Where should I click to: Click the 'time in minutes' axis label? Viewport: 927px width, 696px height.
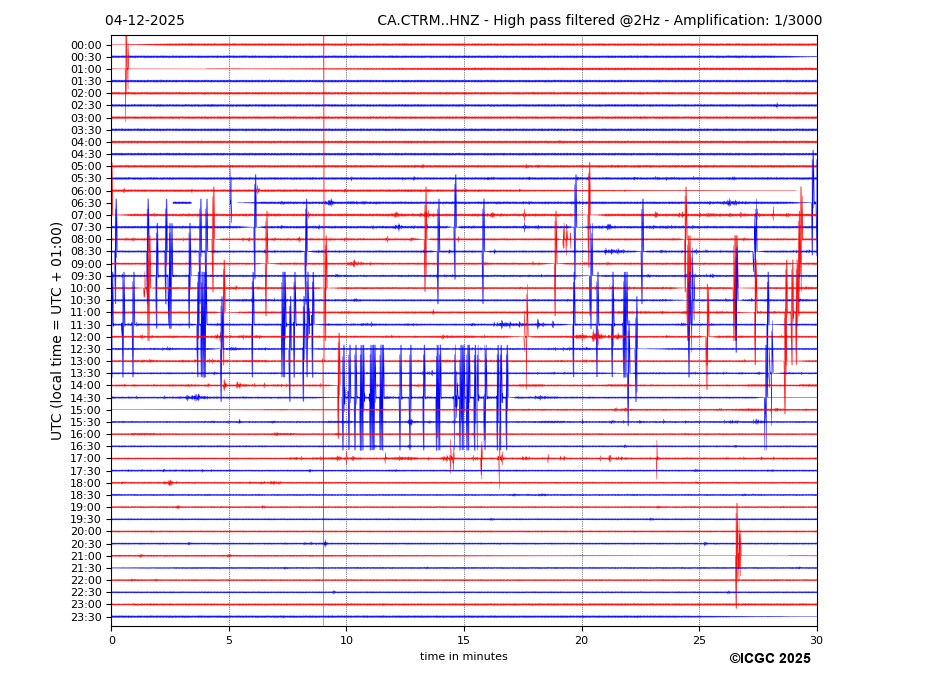click(x=463, y=657)
